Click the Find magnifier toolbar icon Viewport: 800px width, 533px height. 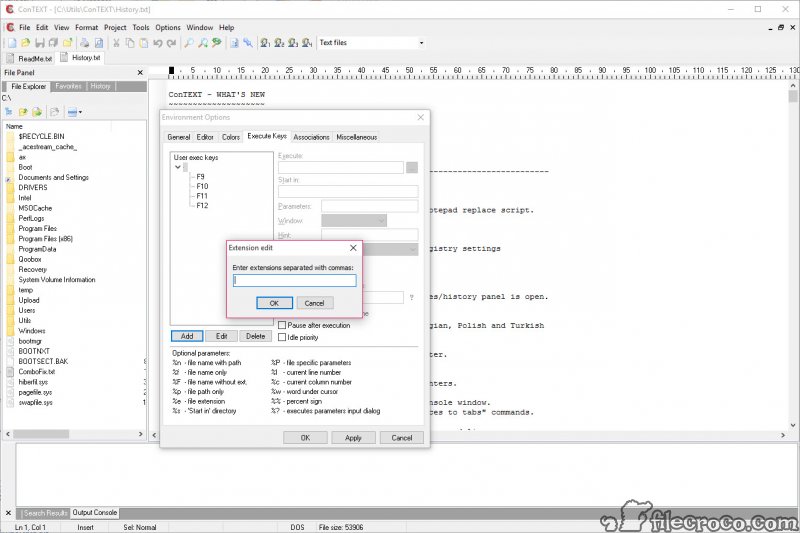(189, 43)
